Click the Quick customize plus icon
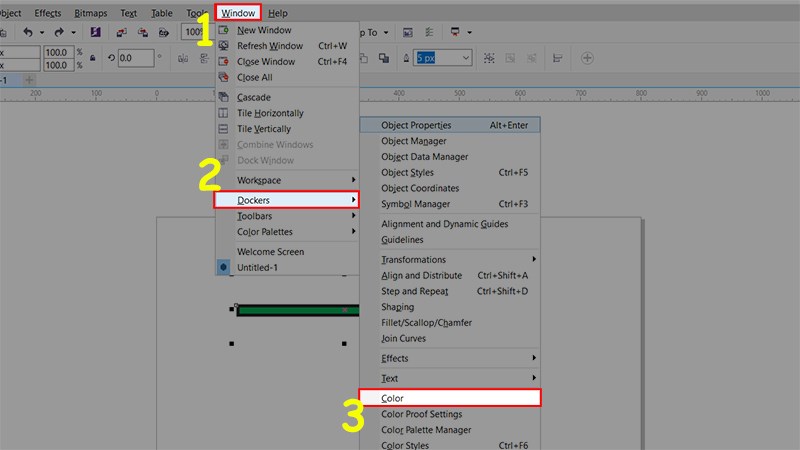Screen dimensions: 800x450 pyautogui.click(x=587, y=58)
